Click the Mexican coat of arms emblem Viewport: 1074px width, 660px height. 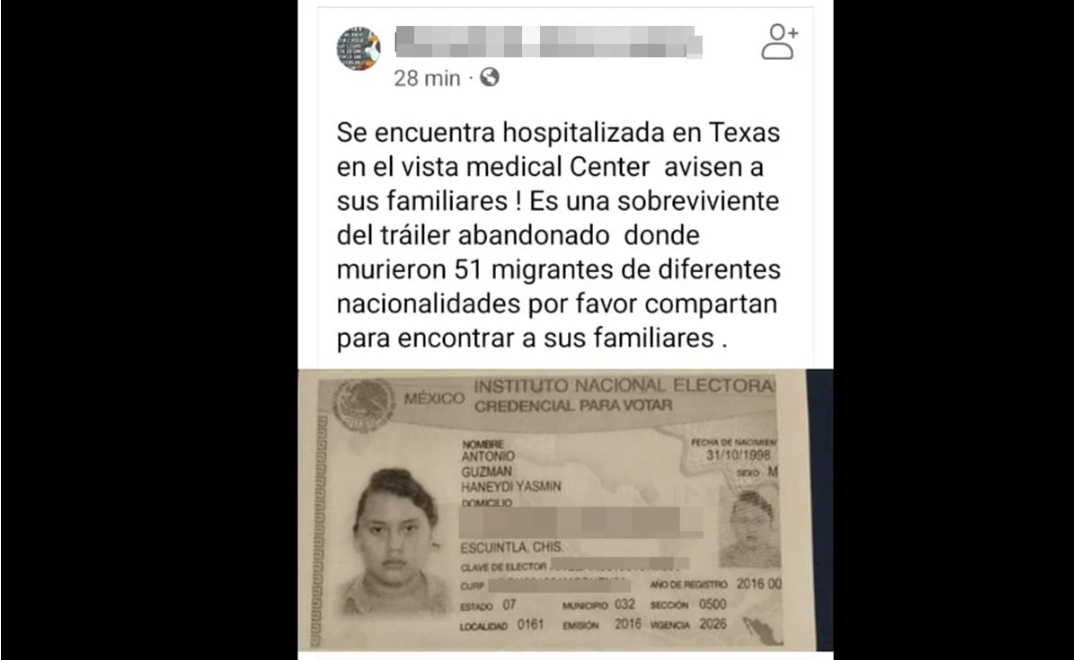[362, 405]
